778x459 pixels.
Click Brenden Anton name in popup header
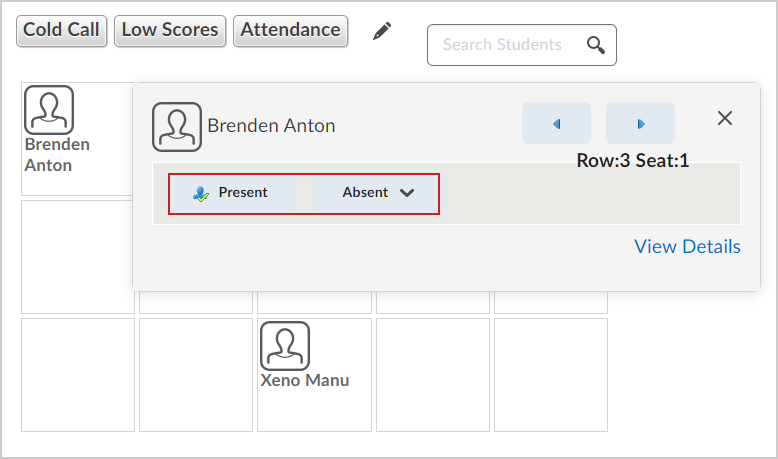(x=271, y=126)
